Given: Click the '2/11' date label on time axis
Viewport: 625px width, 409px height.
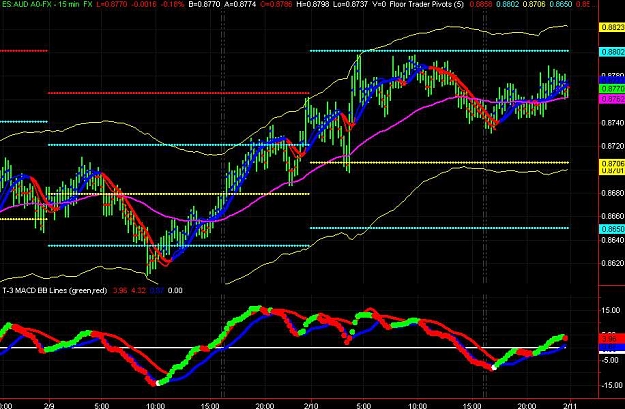Looking at the screenshot, I should 570,405.
